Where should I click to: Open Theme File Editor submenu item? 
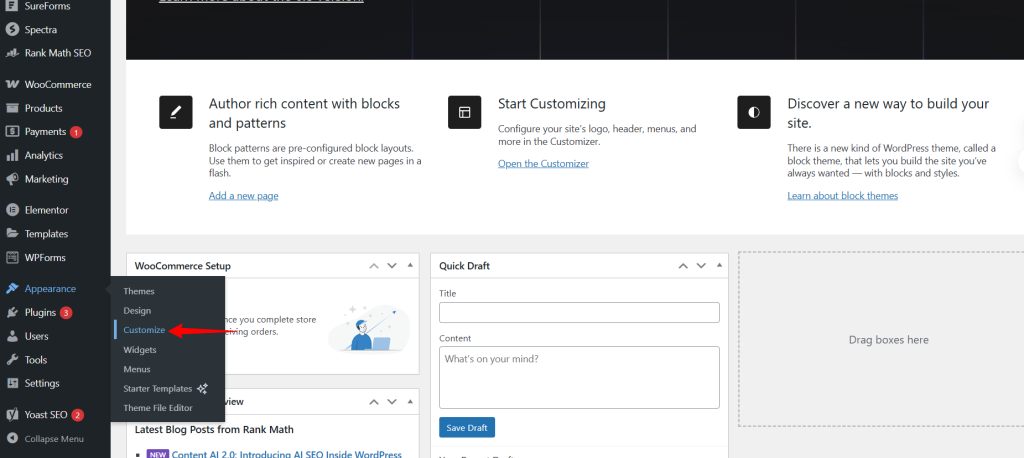point(158,408)
